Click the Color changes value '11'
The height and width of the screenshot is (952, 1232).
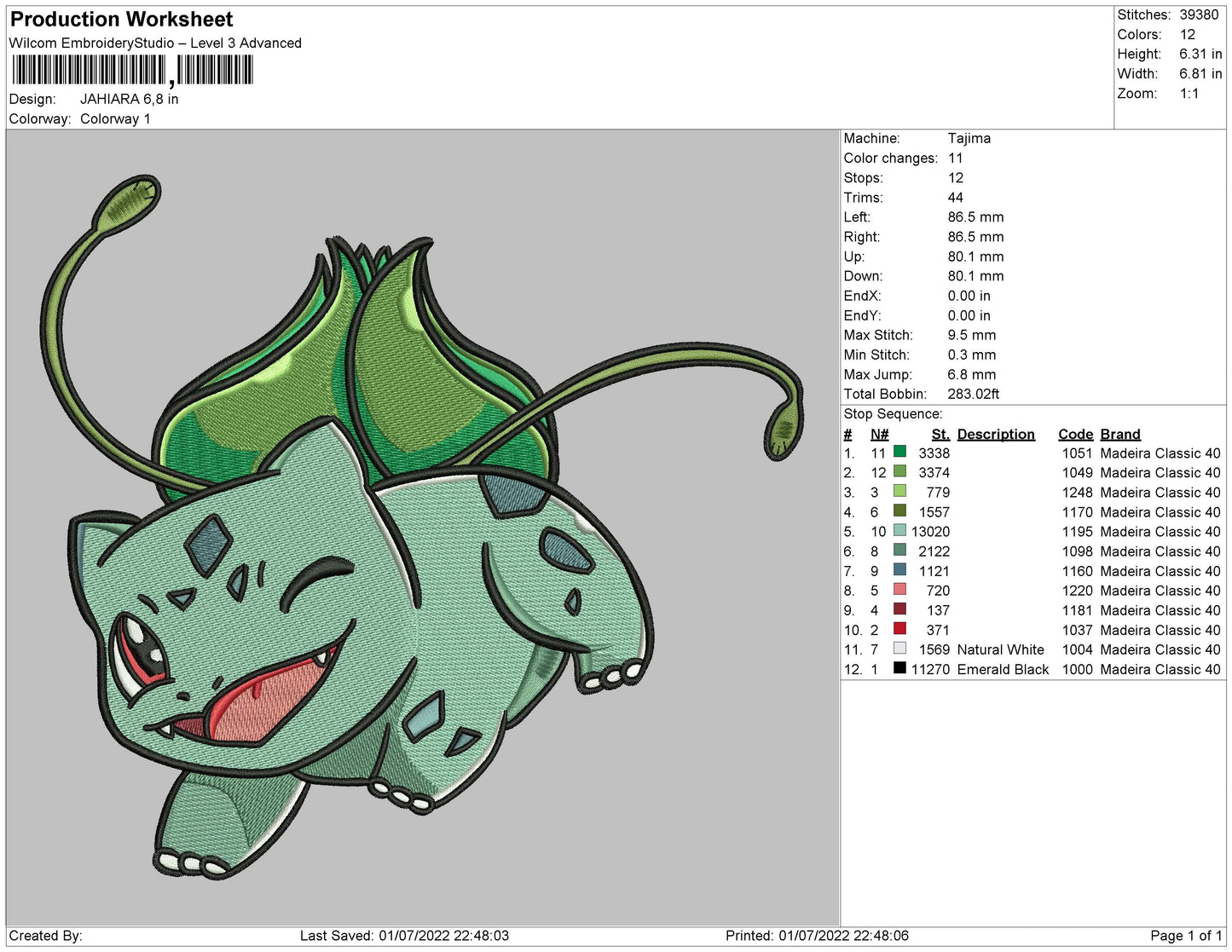coord(956,158)
